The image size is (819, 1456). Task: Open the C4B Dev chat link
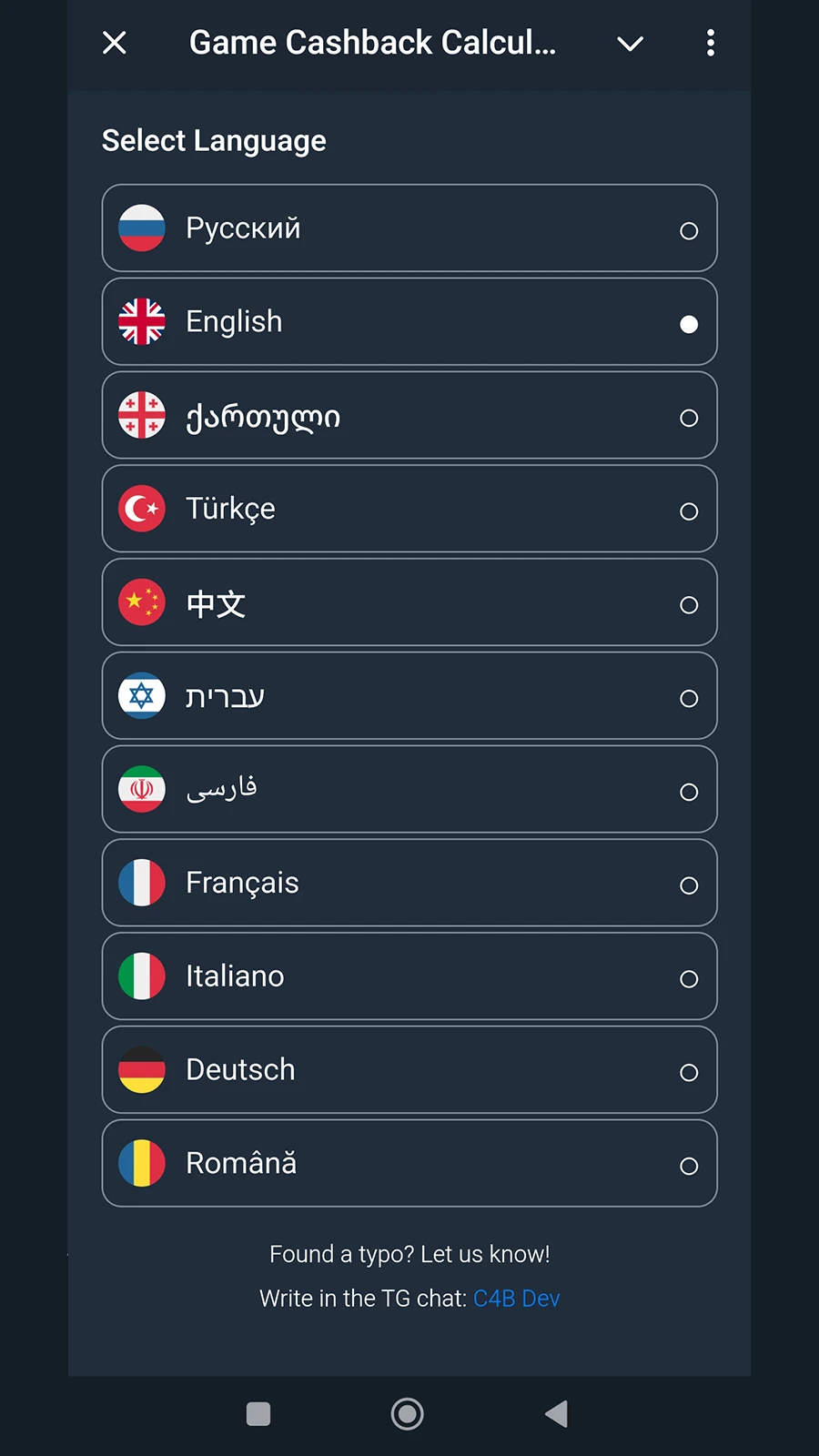coord(516,1299)
